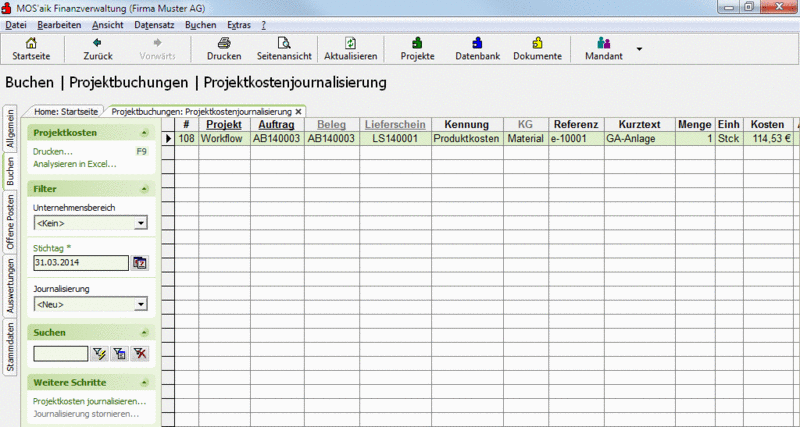Select the Allgemein vertical tab

(x=11, y=128)
